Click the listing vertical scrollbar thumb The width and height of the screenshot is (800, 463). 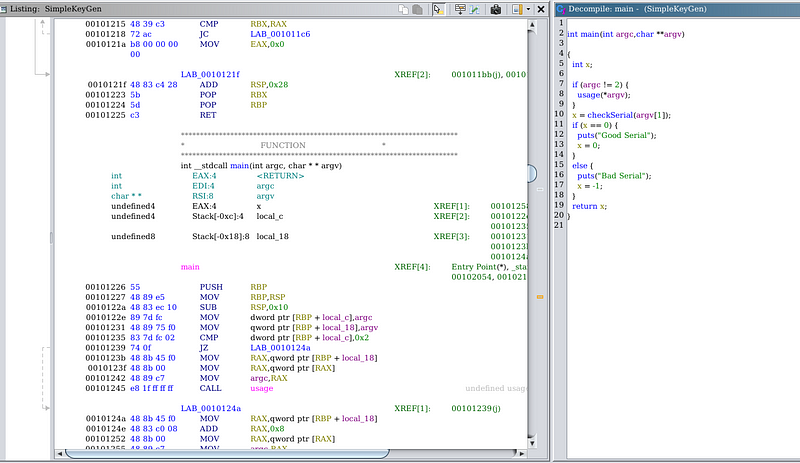coord(532,174)
